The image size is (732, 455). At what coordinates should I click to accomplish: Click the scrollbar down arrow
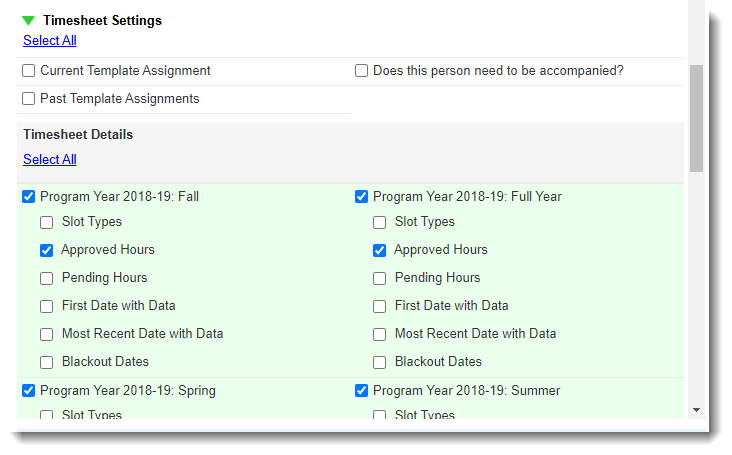[697, 410]
